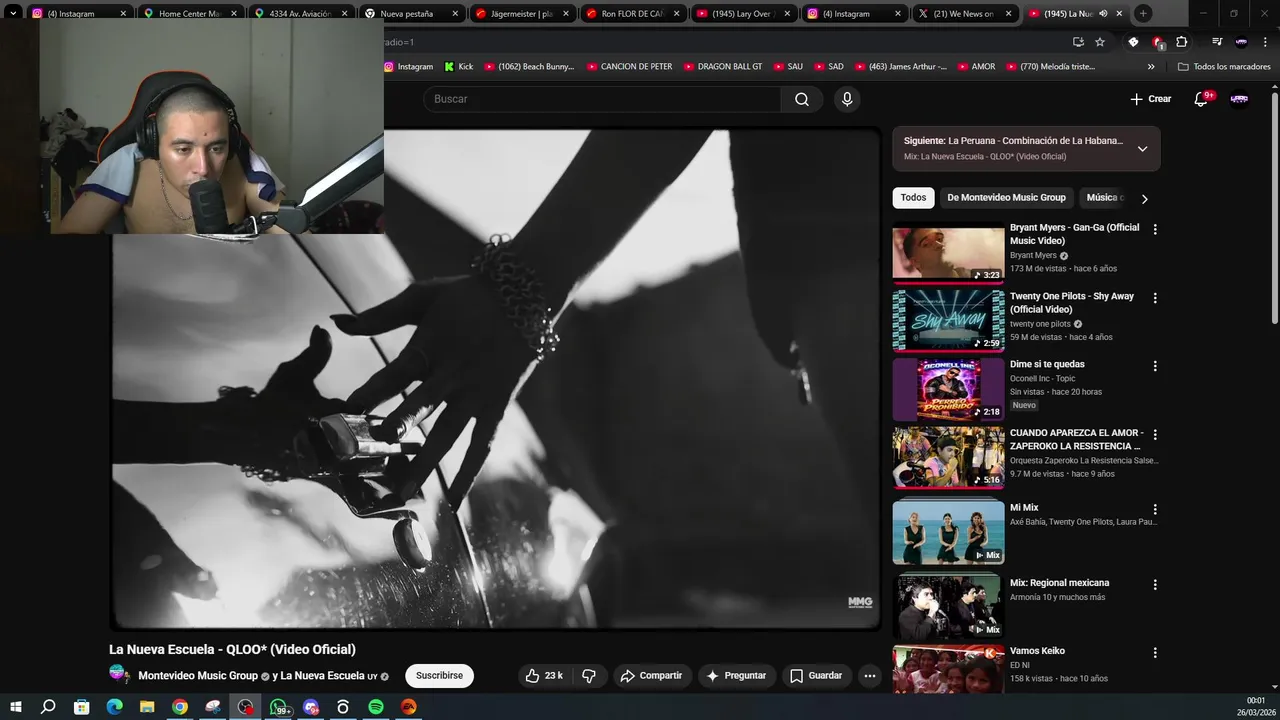Close the We News on X tab
This screenshot has height=720, width=1280.
[x=1008, y=14]
